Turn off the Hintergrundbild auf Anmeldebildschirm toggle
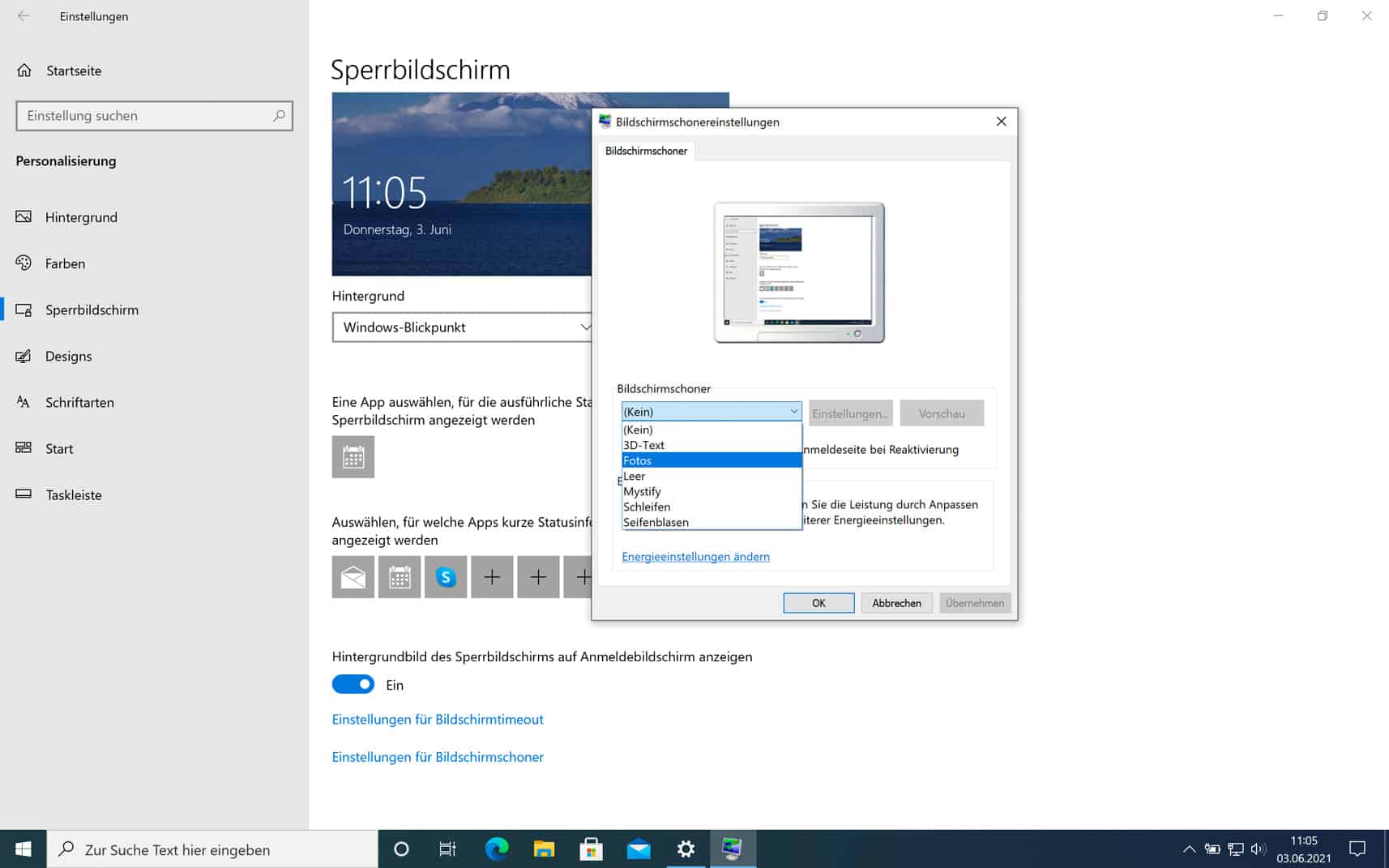 [353, 685]
